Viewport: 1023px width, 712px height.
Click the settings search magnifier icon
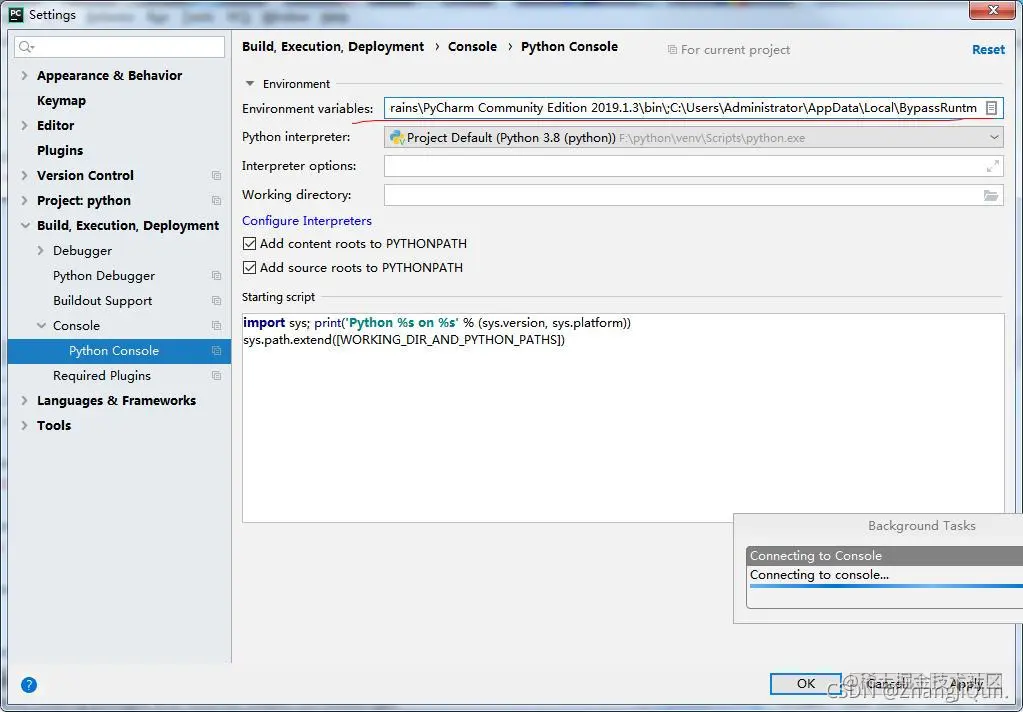pos(26,47)
